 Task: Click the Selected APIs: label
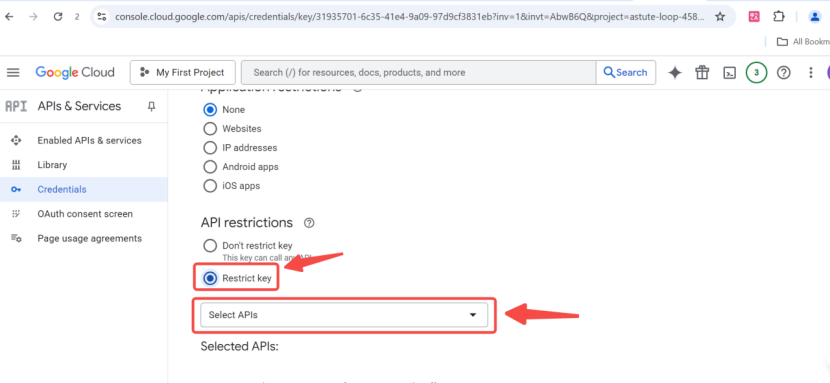(239, 346)
